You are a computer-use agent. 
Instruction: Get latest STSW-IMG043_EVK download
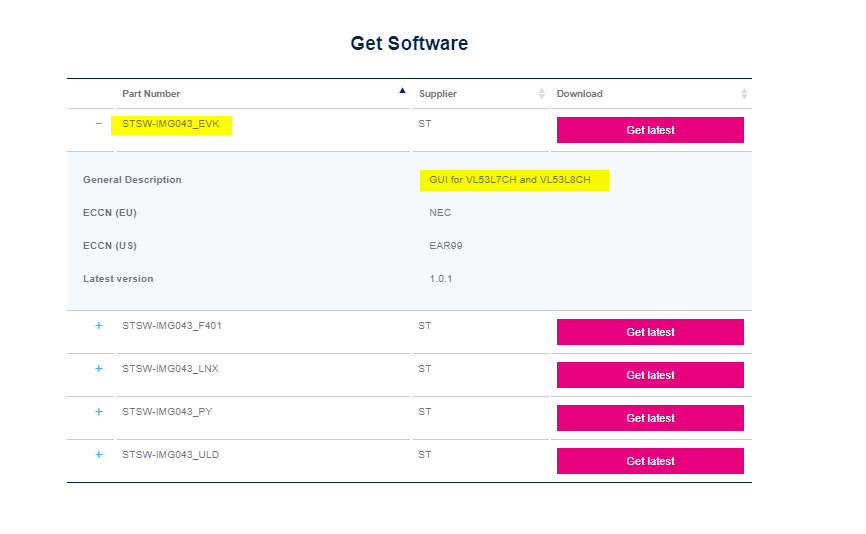point(650,130)
